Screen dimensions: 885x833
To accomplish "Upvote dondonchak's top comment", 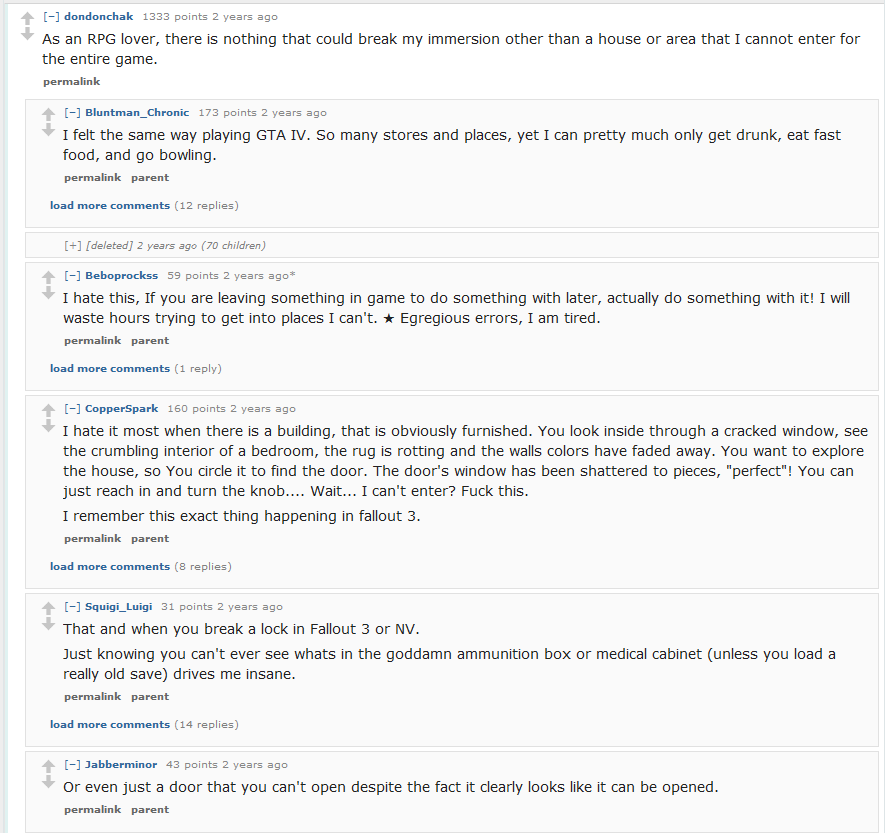I will [27, 18].
